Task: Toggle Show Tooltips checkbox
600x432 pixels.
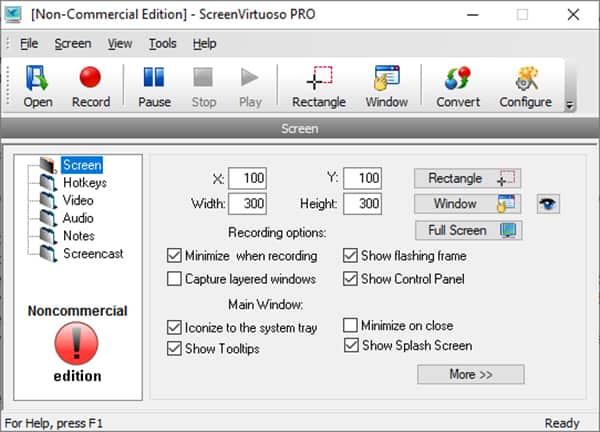Action: coord(174,349)
